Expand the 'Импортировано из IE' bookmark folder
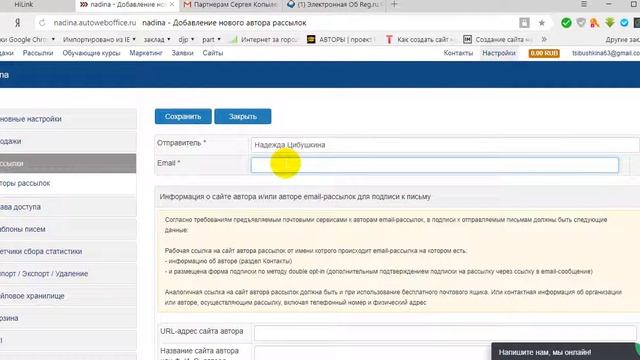The height and width of the screenshot is (360, 640). (99, 40)
